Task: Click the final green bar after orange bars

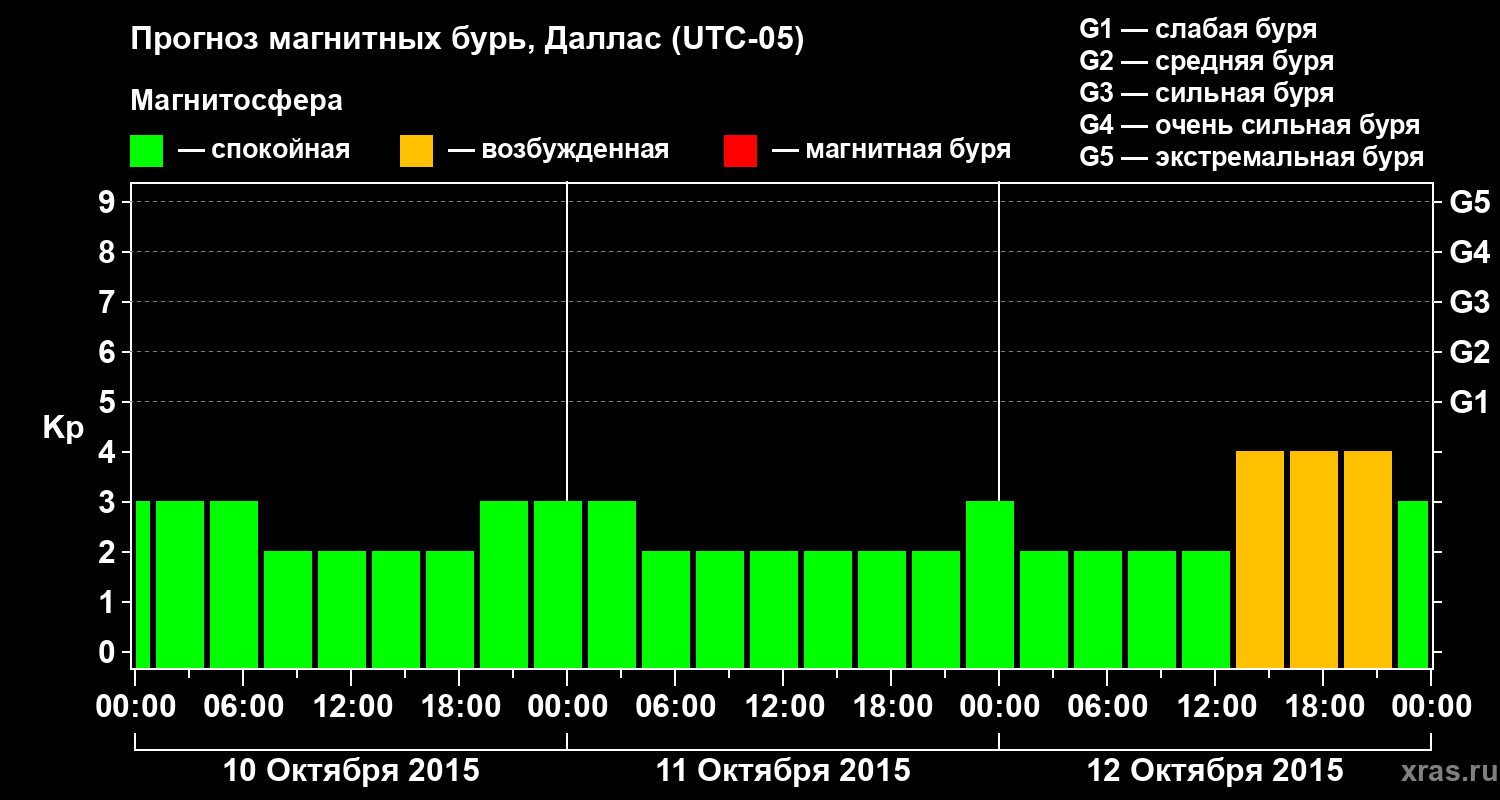Action: (x=1413, y=584)
